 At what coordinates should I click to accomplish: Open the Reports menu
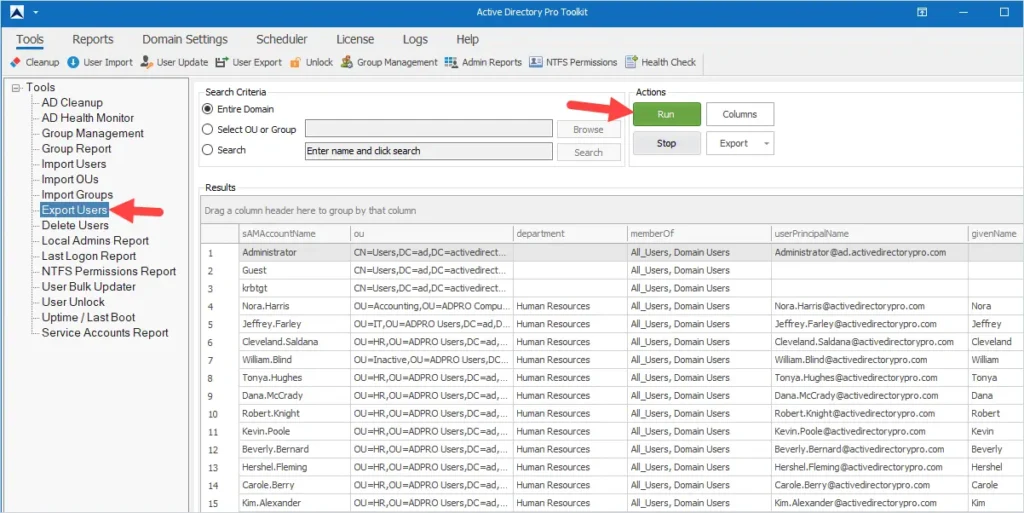(x=93, y=39)
